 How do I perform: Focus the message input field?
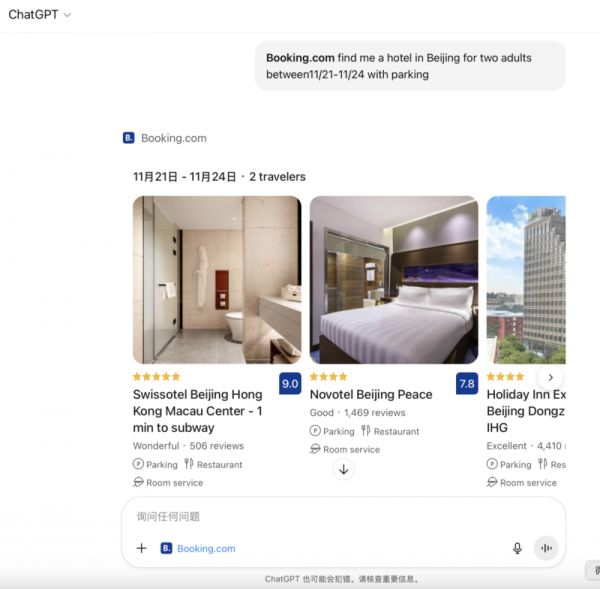click(343, 516)
